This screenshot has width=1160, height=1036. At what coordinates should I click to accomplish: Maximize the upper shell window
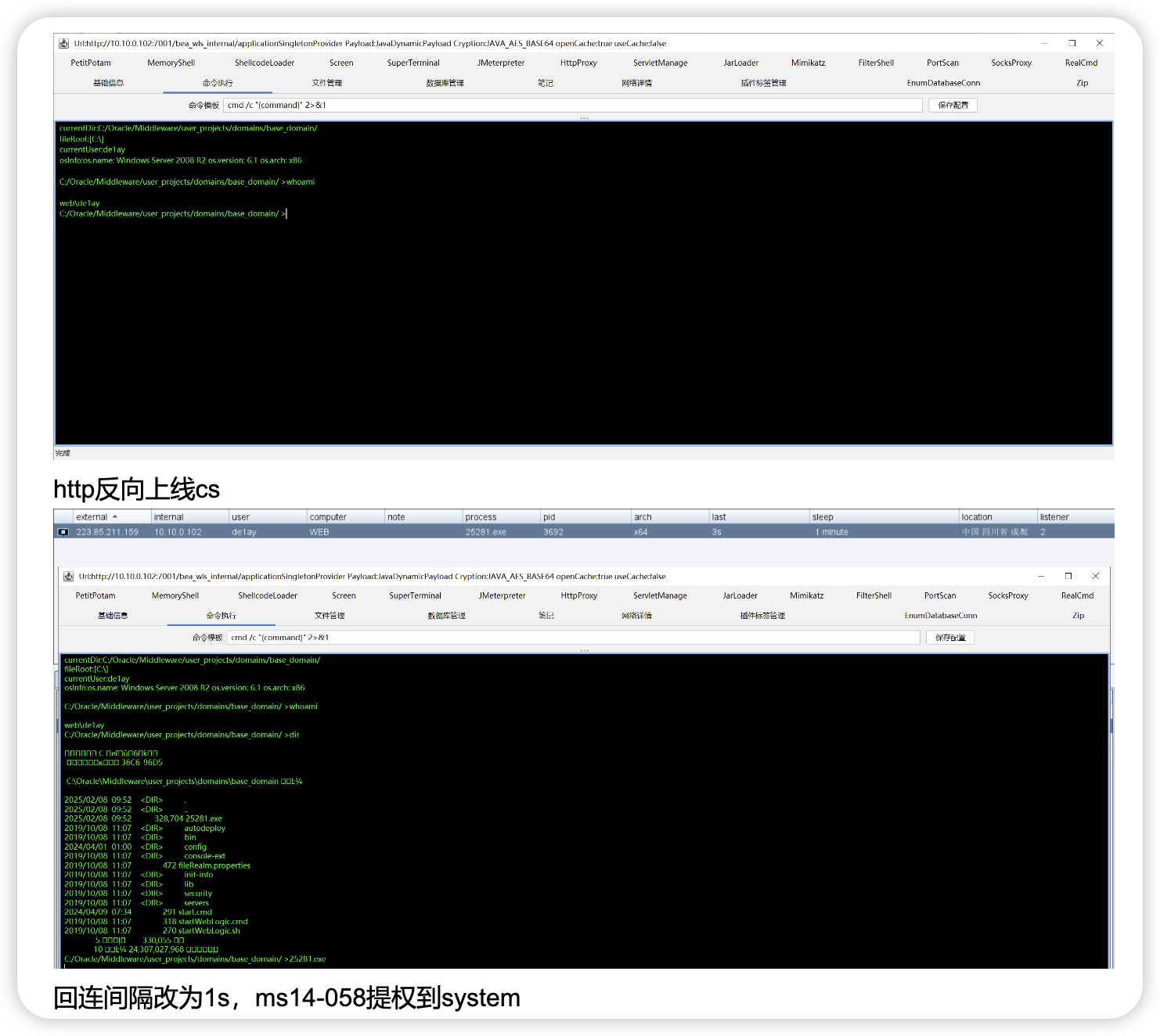[x=1072, y=44]
